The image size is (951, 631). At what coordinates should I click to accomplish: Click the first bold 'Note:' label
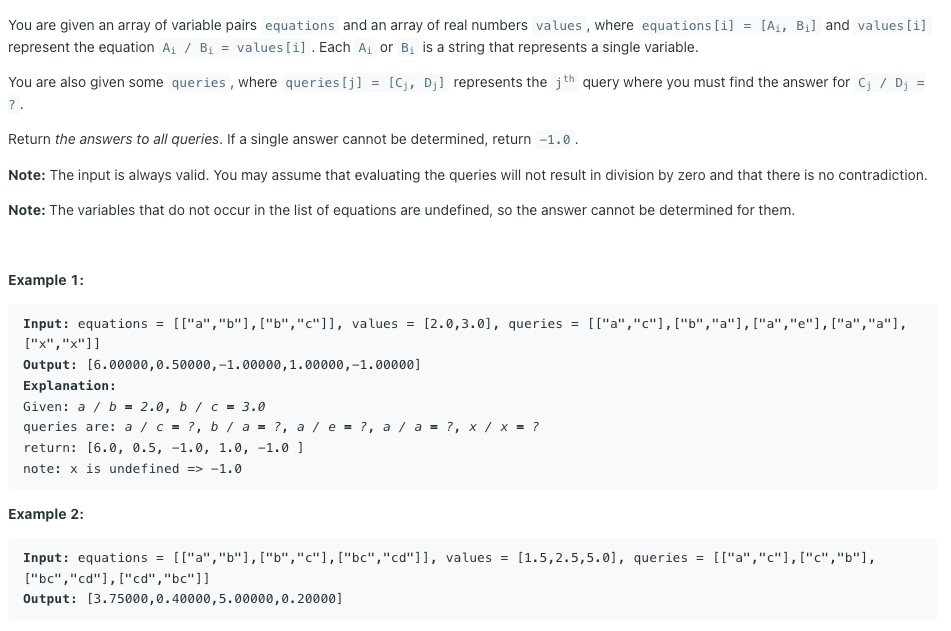point(27,175)
